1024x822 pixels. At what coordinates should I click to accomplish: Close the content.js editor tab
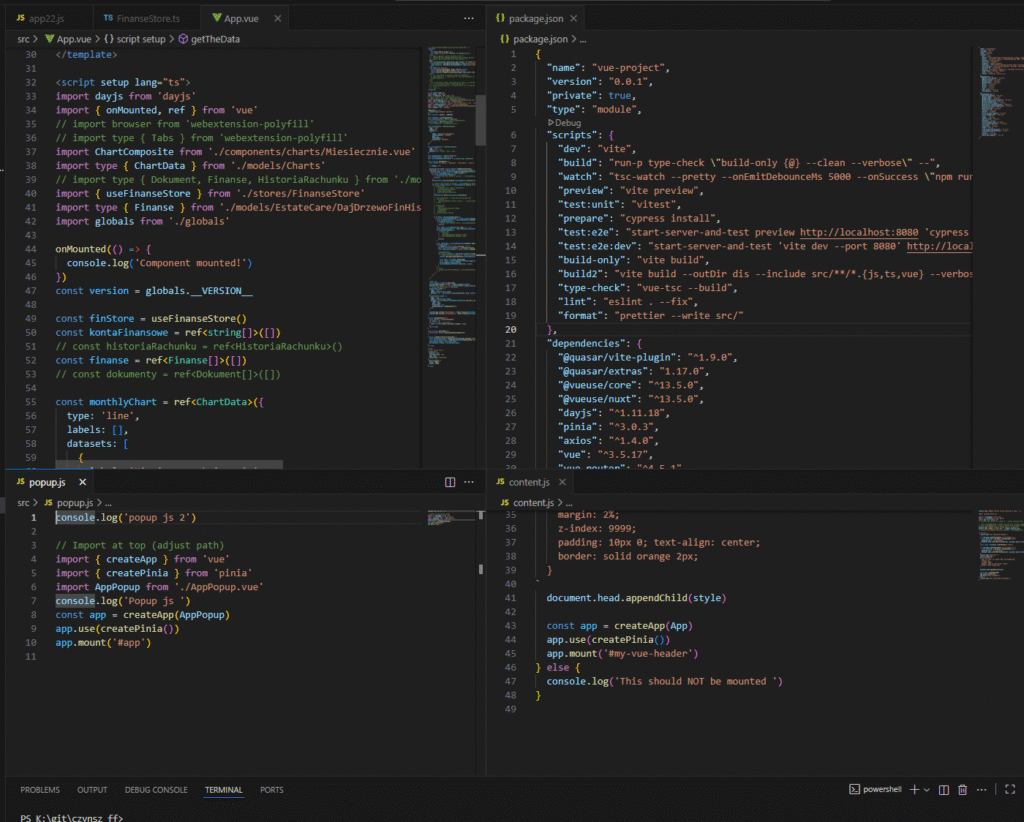564,482
